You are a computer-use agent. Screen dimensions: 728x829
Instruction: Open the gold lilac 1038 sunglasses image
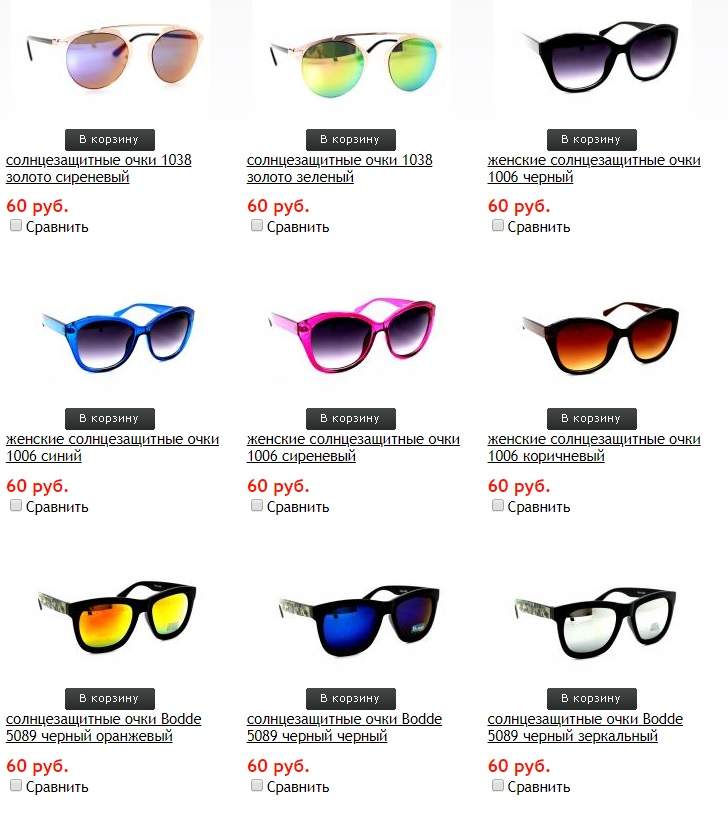pyautogui.click(x=110, y=59)
